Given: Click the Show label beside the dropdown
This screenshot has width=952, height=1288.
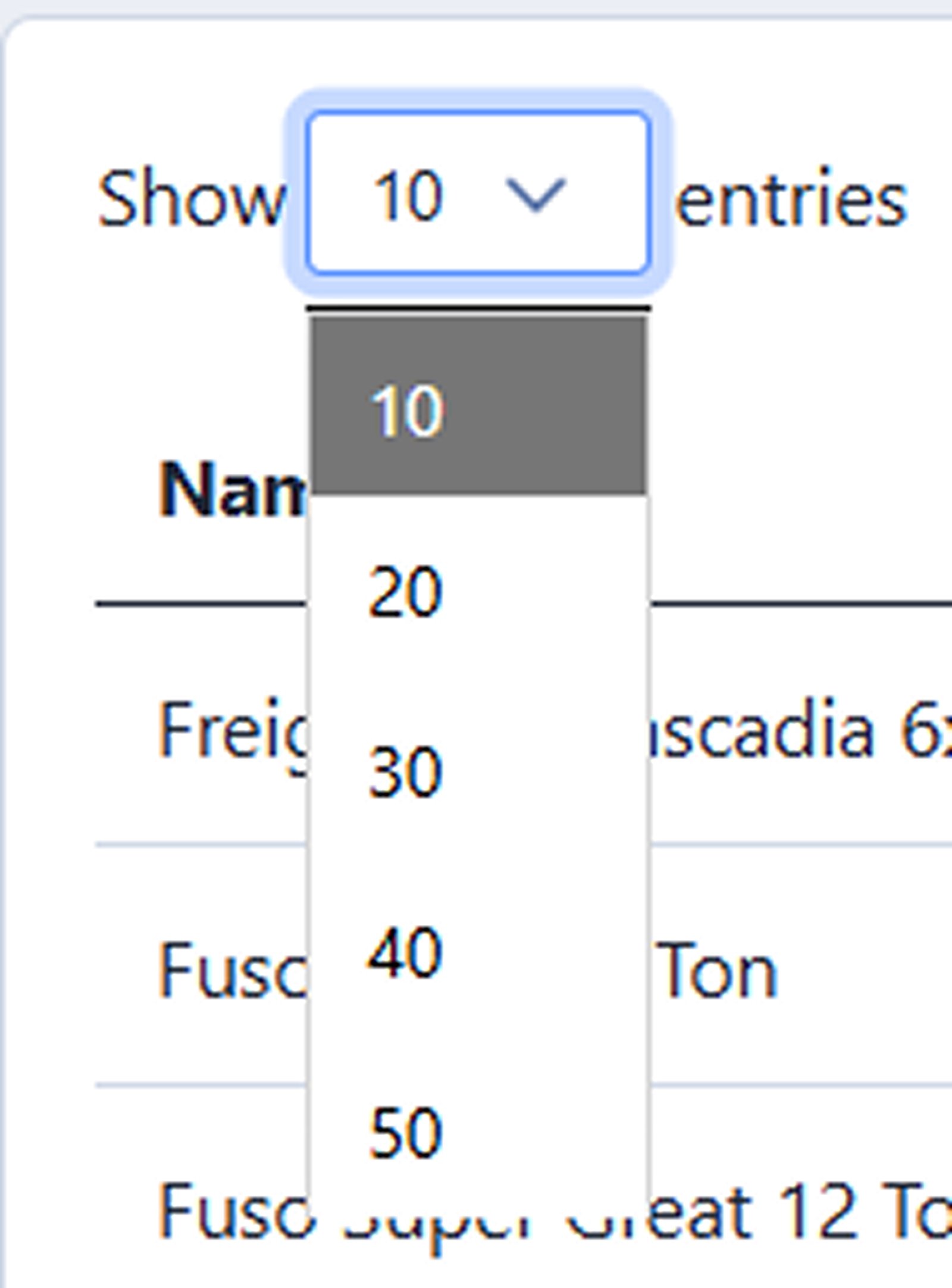Looking at the screenshot, I should (190, 196).
